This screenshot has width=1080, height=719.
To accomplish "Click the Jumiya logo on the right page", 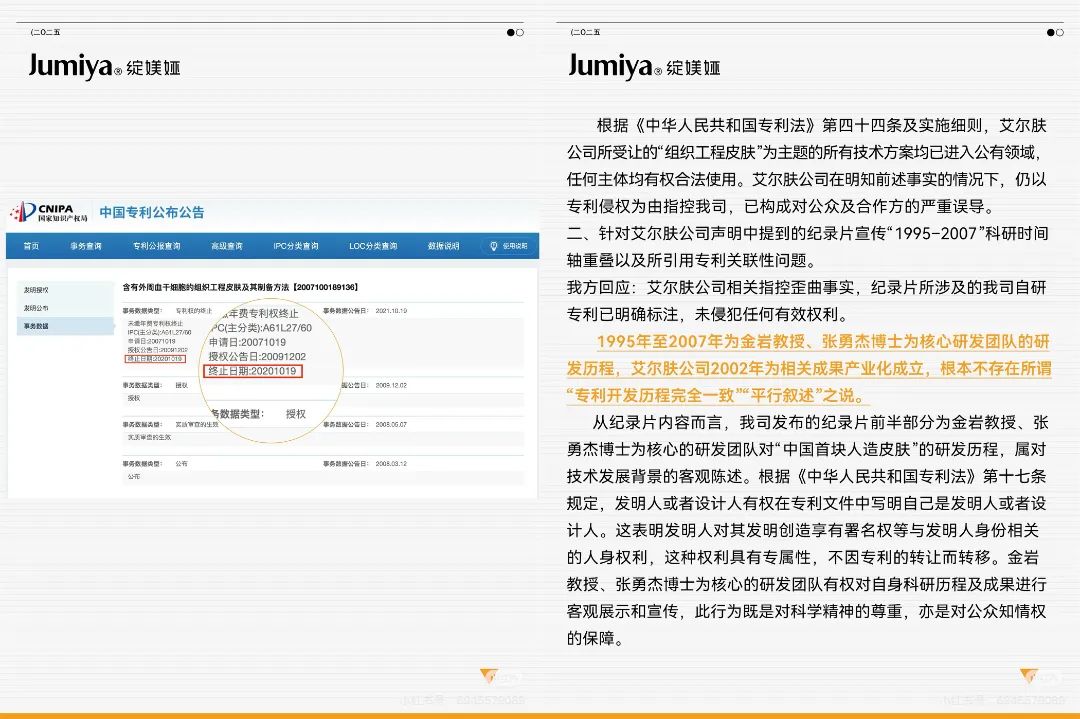I will 644,66.
